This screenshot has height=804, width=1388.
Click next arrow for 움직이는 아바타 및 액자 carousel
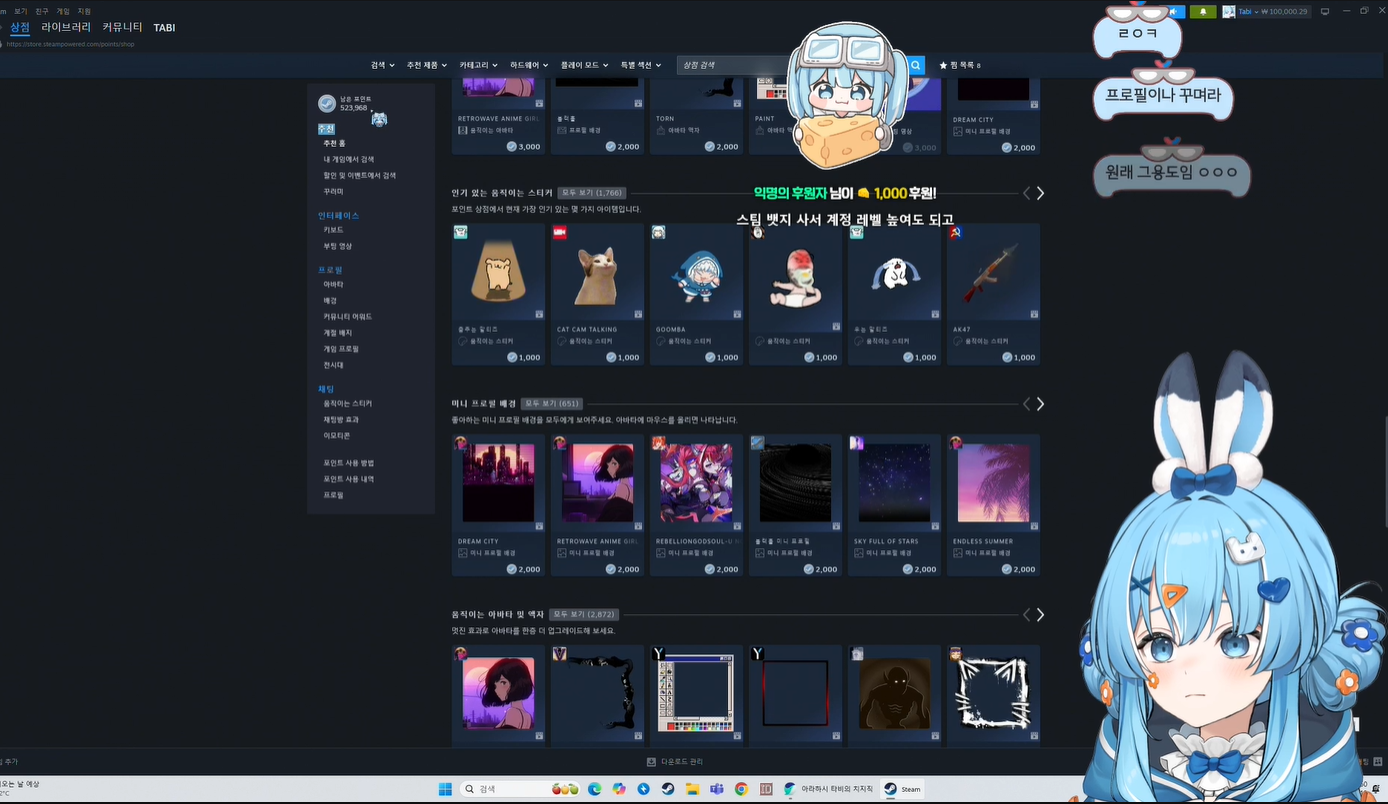click(1040, 615)
